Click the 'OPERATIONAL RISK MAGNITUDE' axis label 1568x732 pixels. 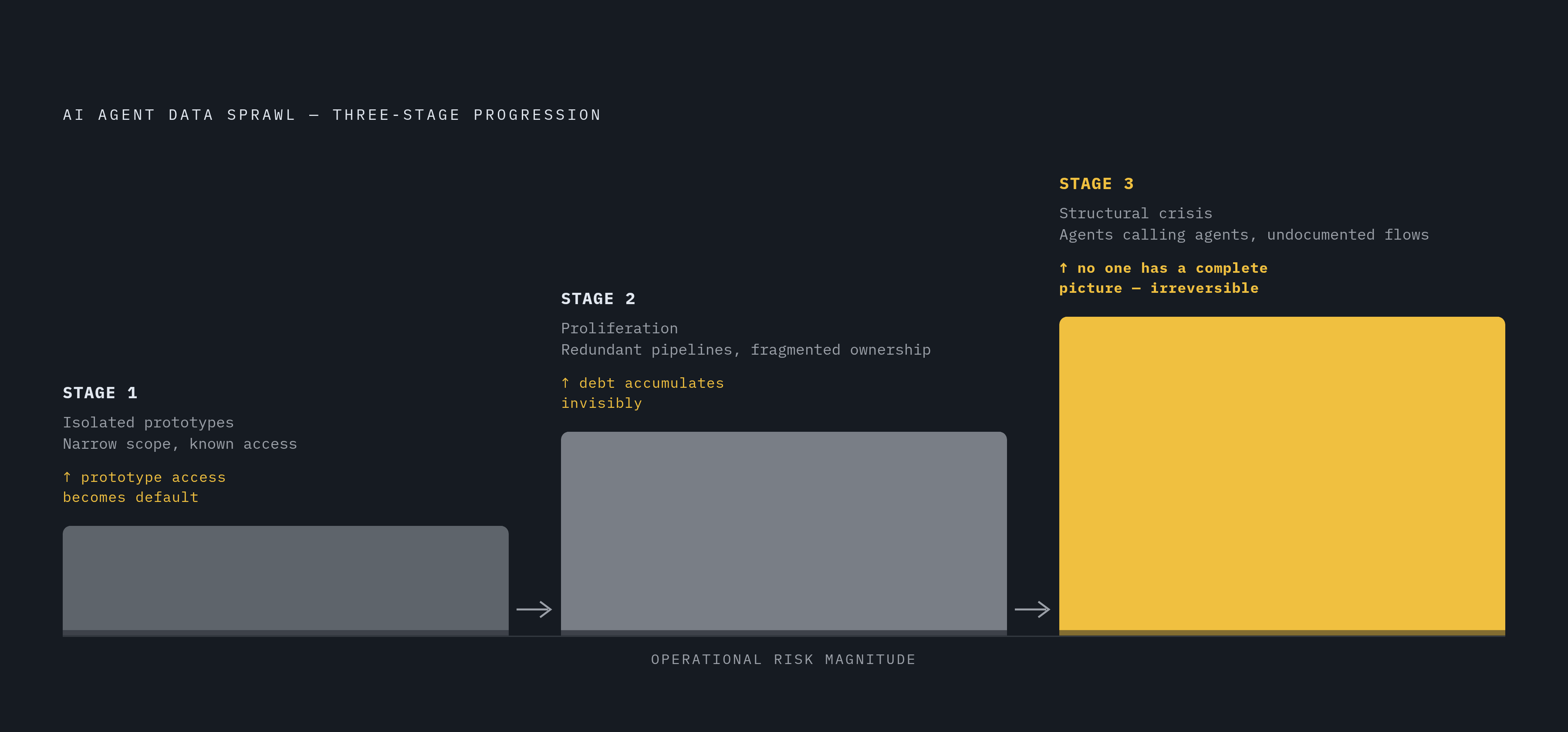[784, 660]
